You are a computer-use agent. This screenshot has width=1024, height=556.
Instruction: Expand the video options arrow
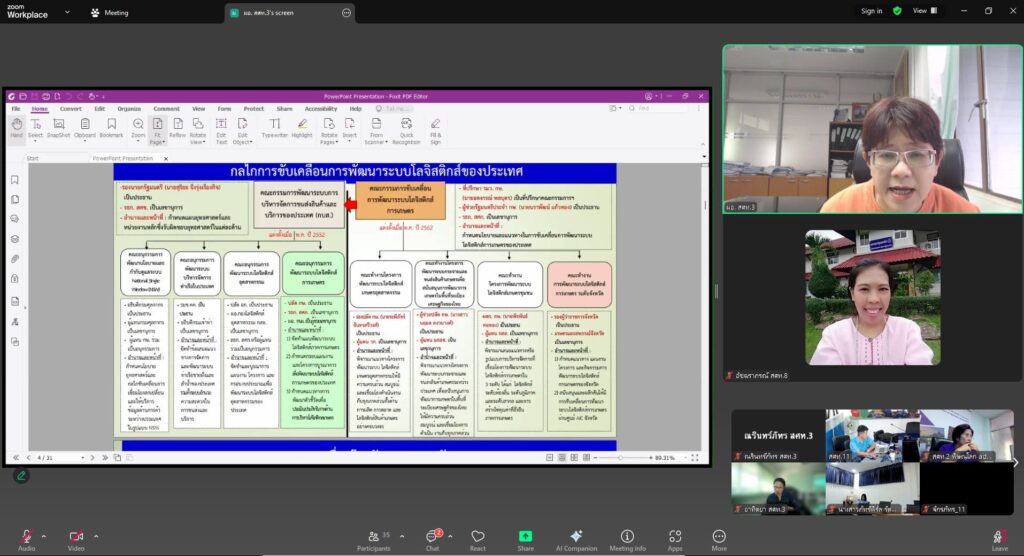[x=97, y=536]
